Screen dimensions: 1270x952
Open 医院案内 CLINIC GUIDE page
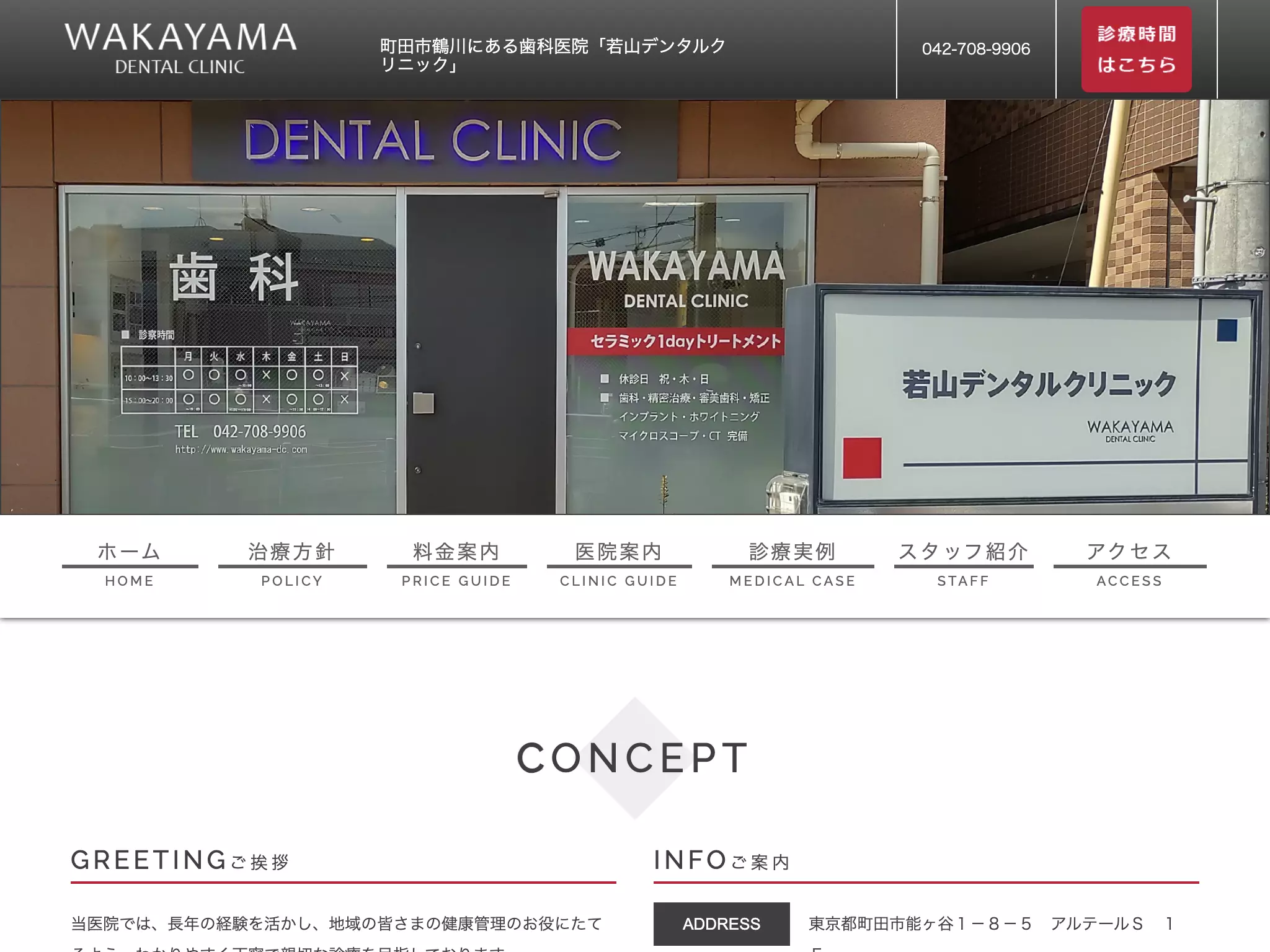(619, 565)
